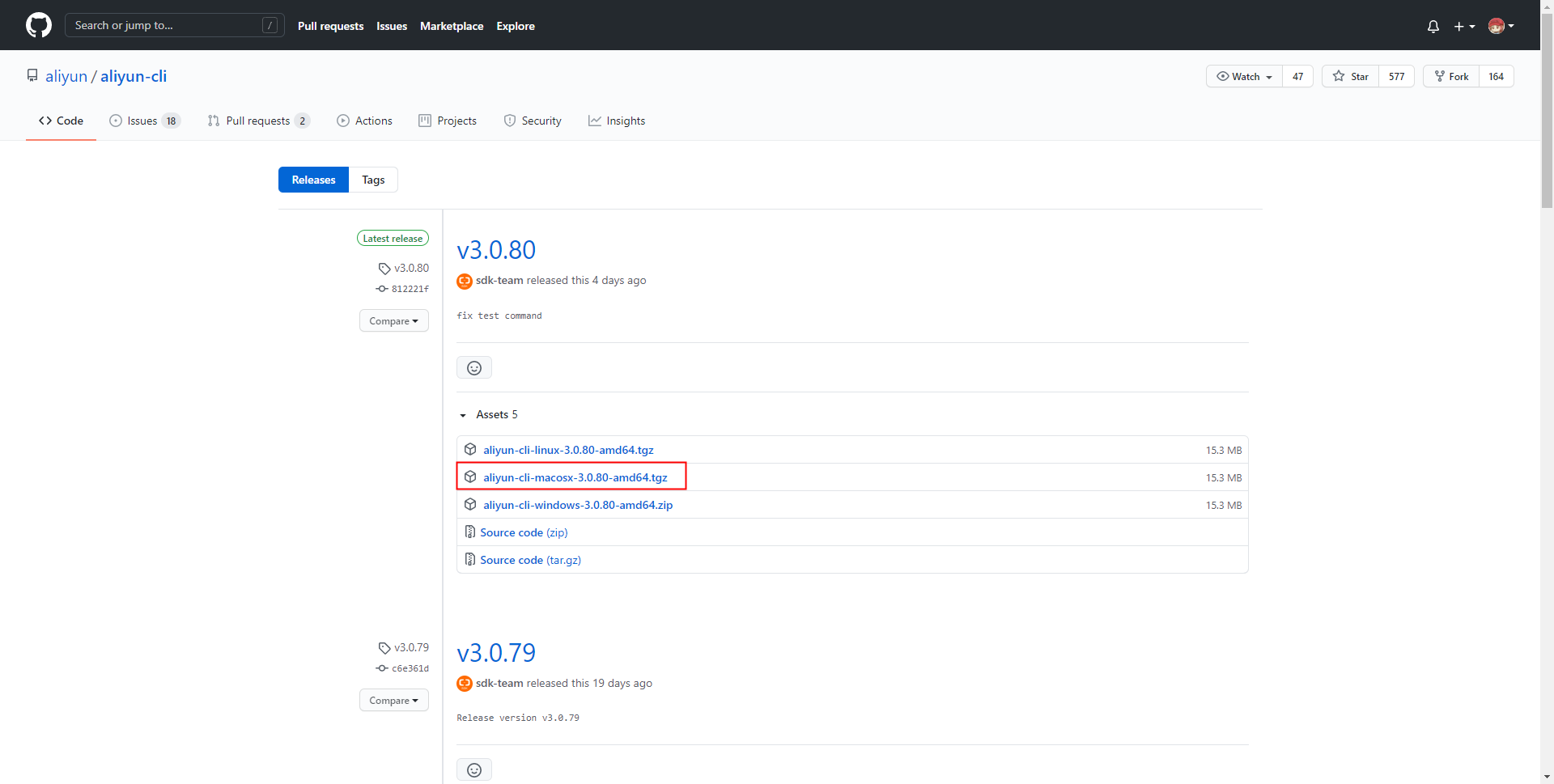This screenshot has height=784, width=1554.
Task: Click Pull requests in top navigation
Action: coord(330,26)
